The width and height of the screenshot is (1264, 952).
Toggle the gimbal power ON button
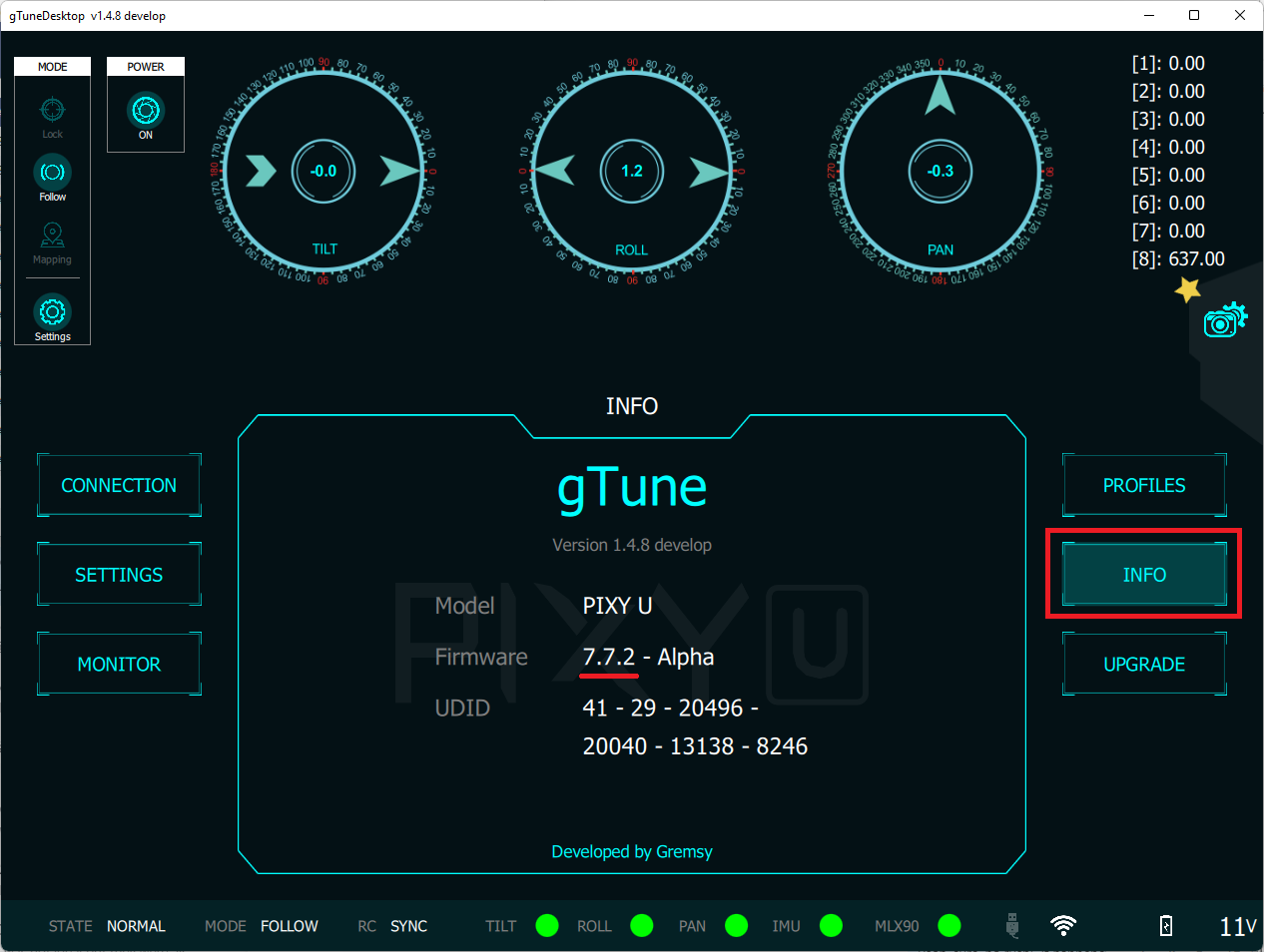point(146,111)
